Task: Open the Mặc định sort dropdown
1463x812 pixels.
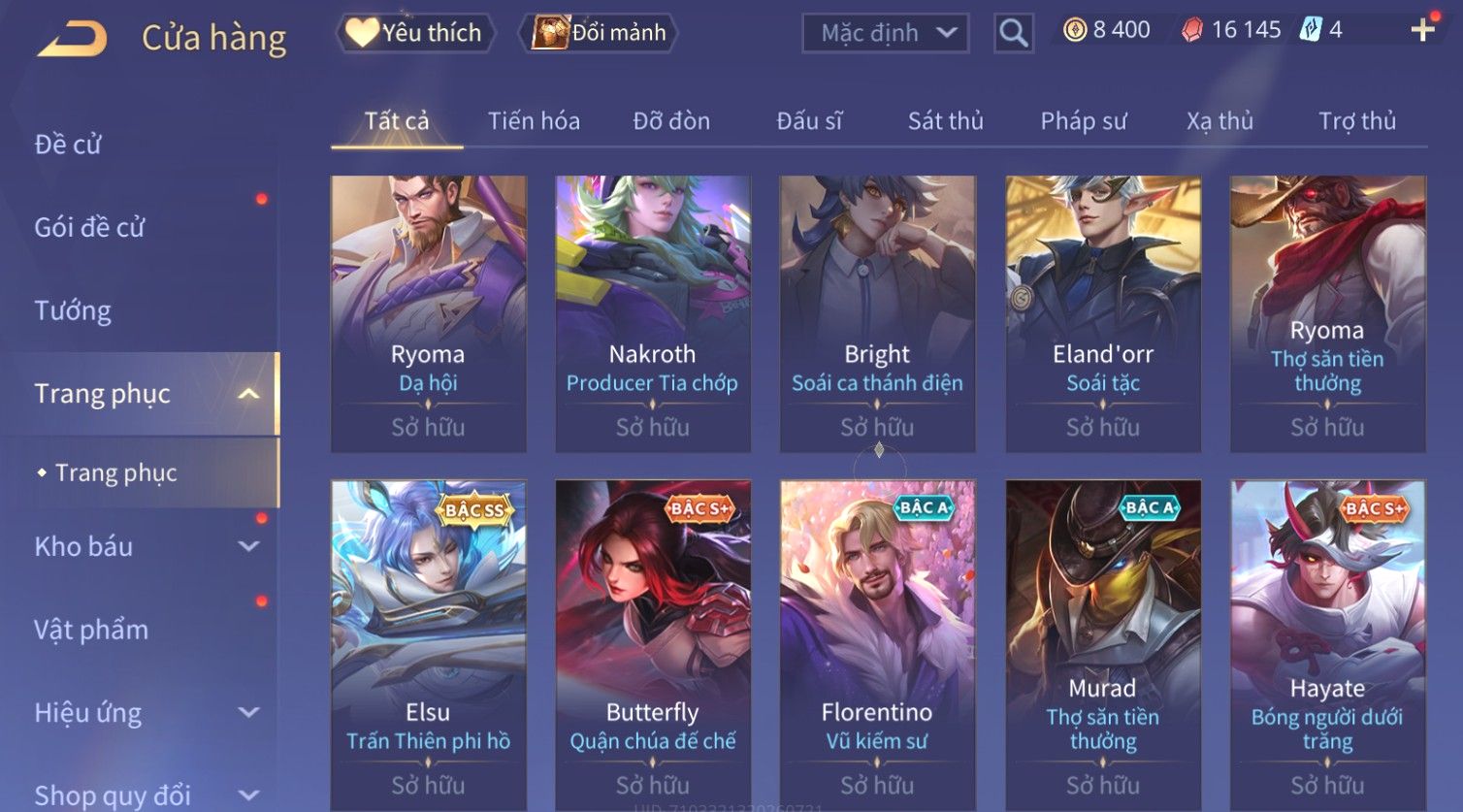Action: coord(886,33)
